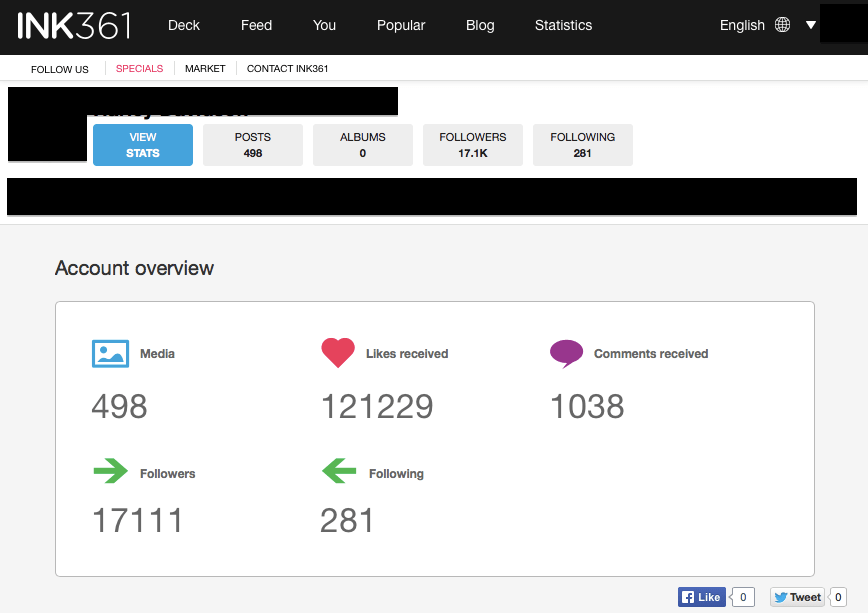Click the globe icon next to English
Screen dimensions: 868x613
tap(785, 24)
